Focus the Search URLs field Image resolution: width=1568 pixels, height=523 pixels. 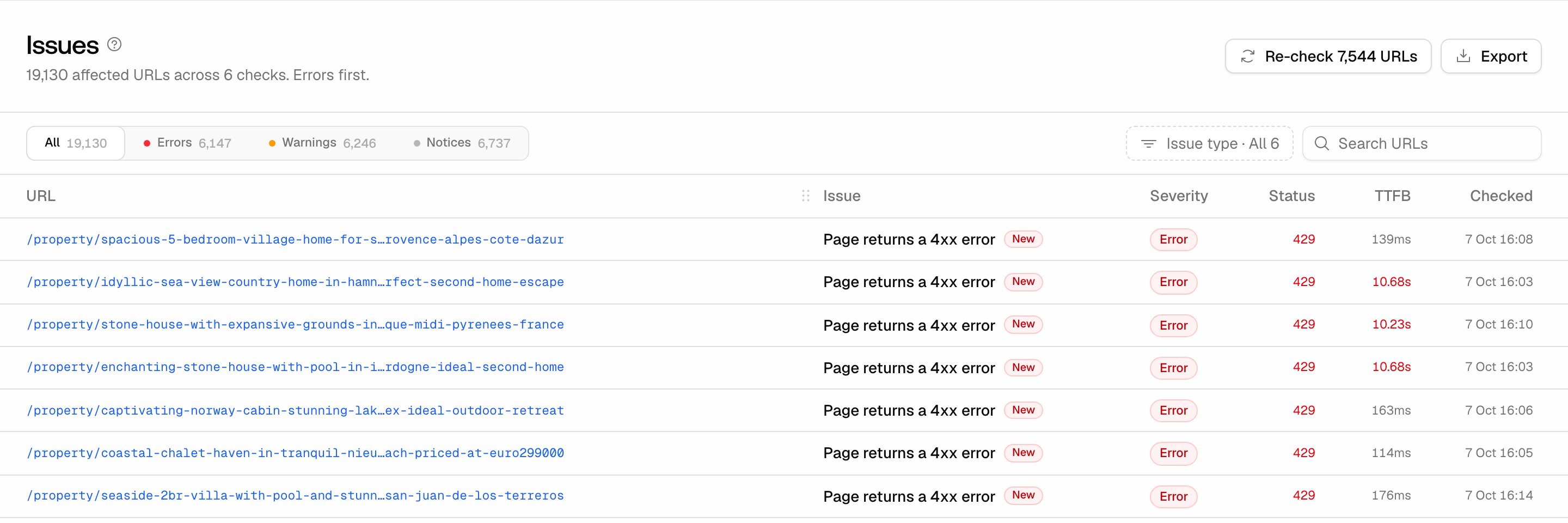point(1422,144)
